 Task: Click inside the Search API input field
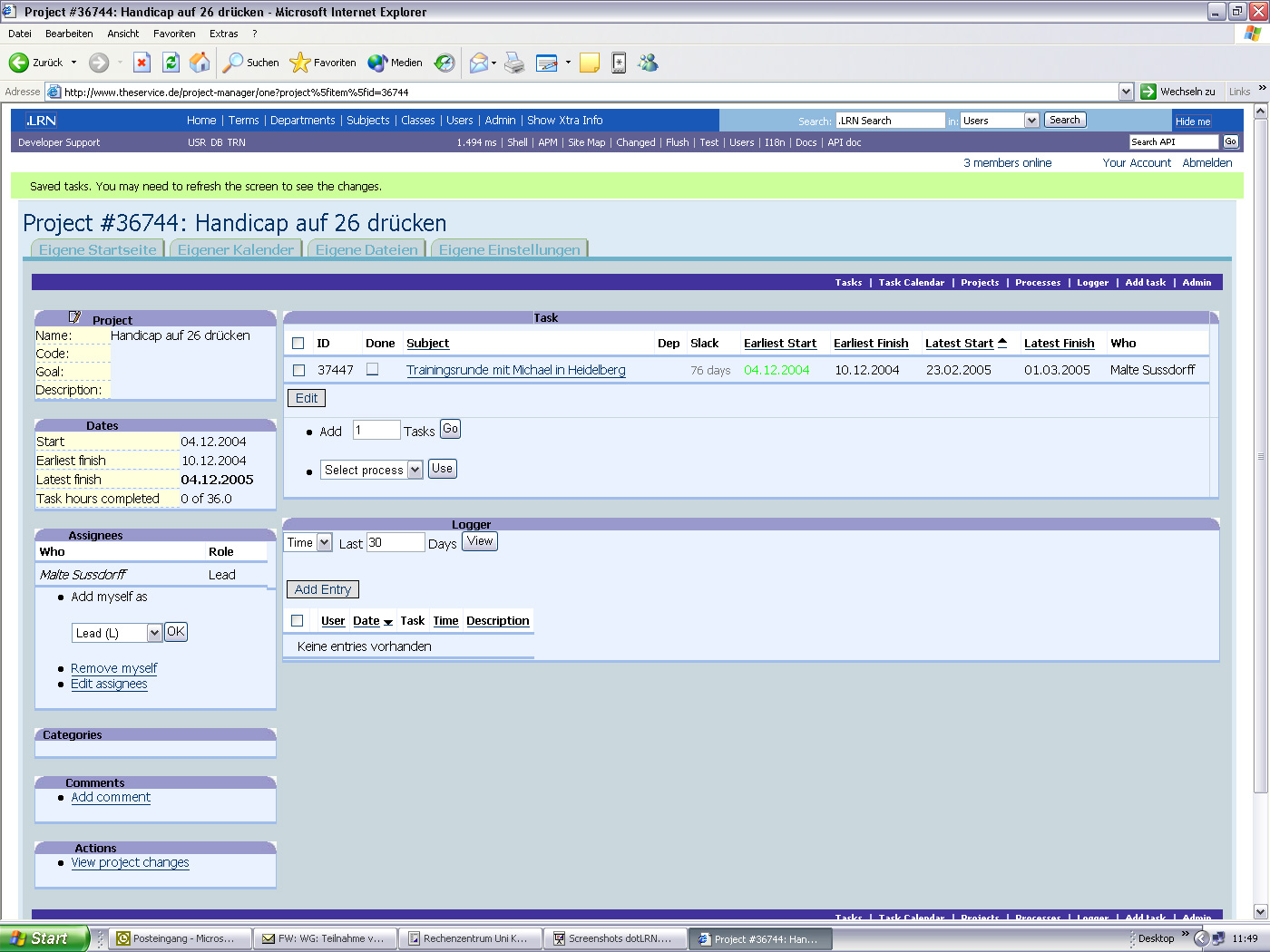(x=1173, y=141)
